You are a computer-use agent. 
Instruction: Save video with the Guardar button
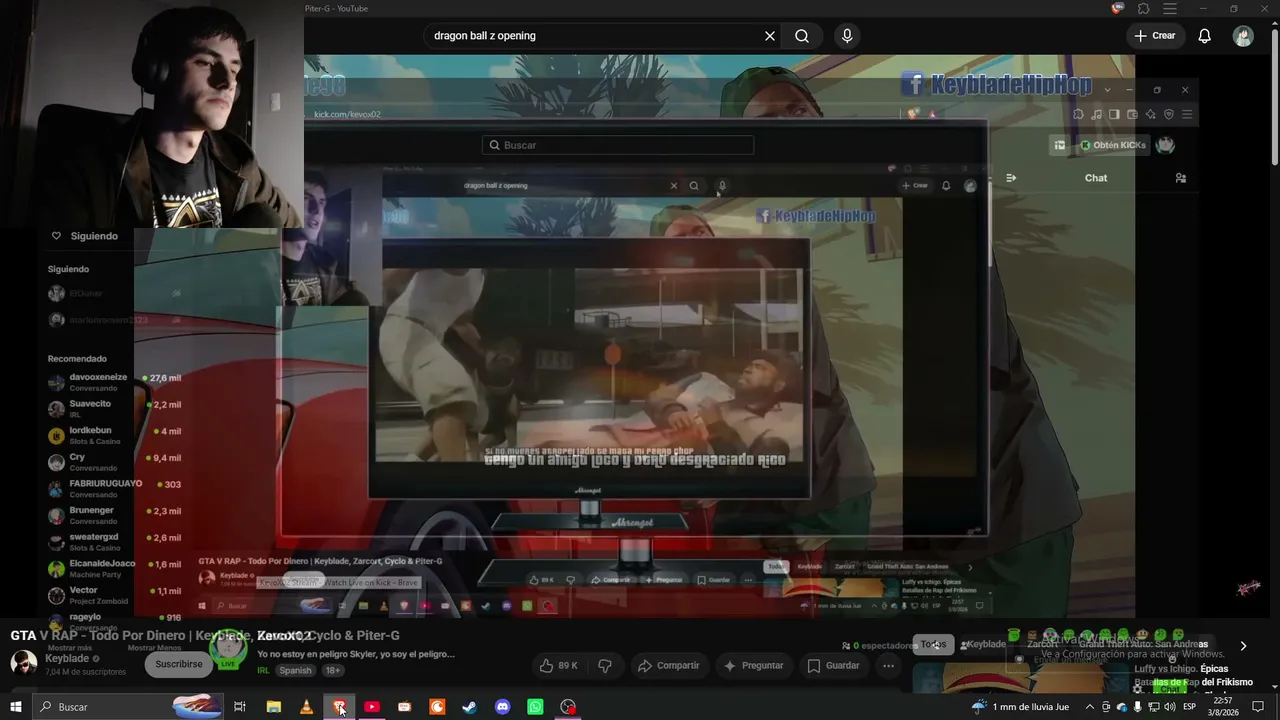click(833, 666)
